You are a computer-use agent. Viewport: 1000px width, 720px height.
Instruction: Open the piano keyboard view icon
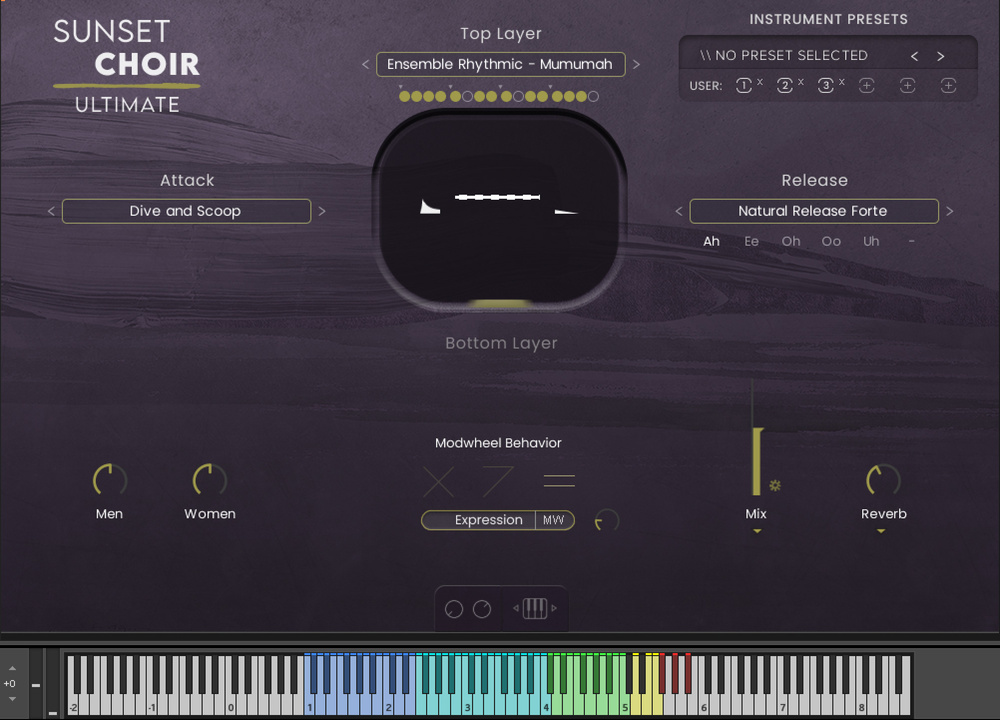click(535, 608)
